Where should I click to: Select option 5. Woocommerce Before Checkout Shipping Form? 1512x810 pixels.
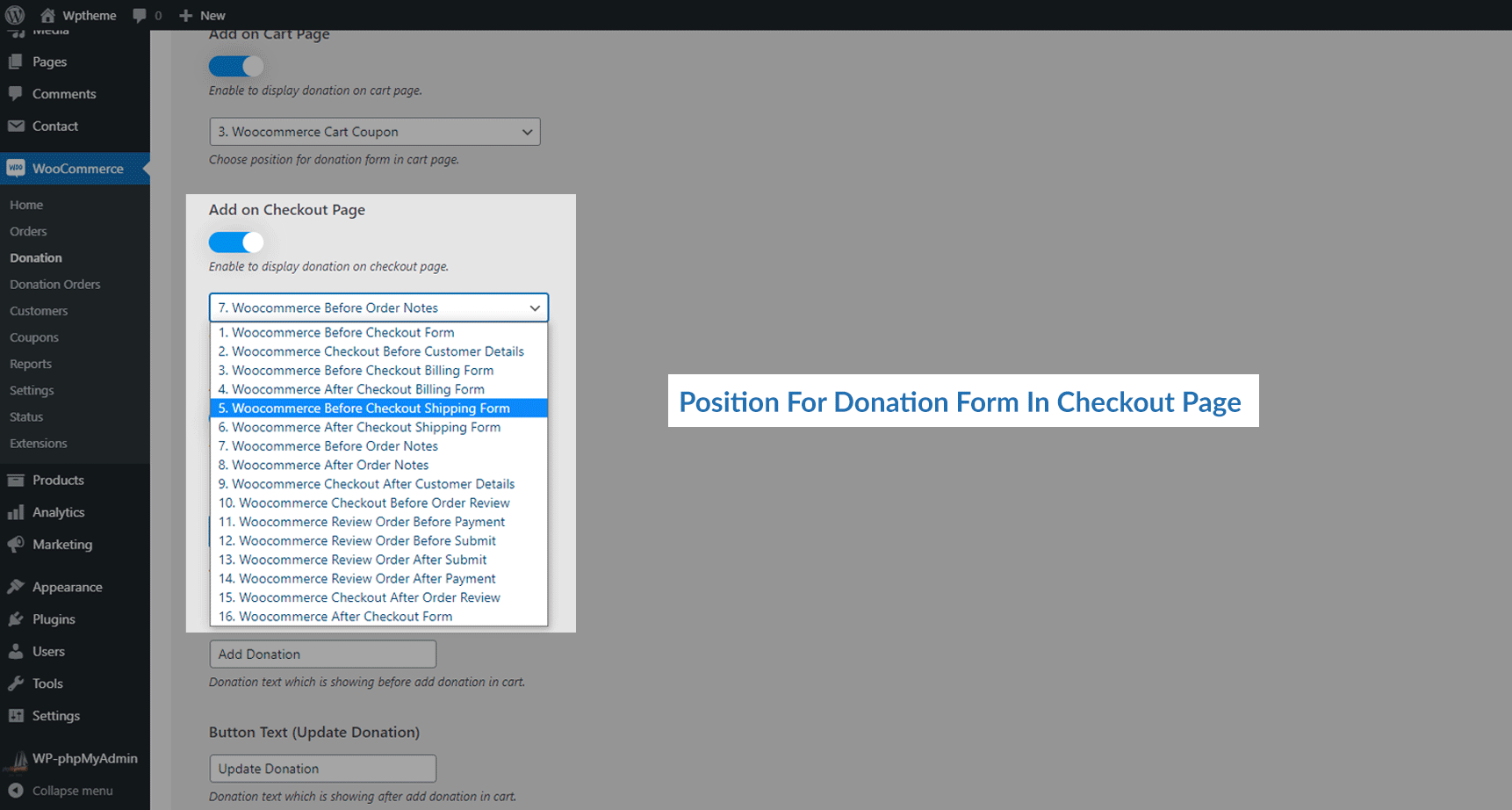pyautogui.click(x=378, y=409)
